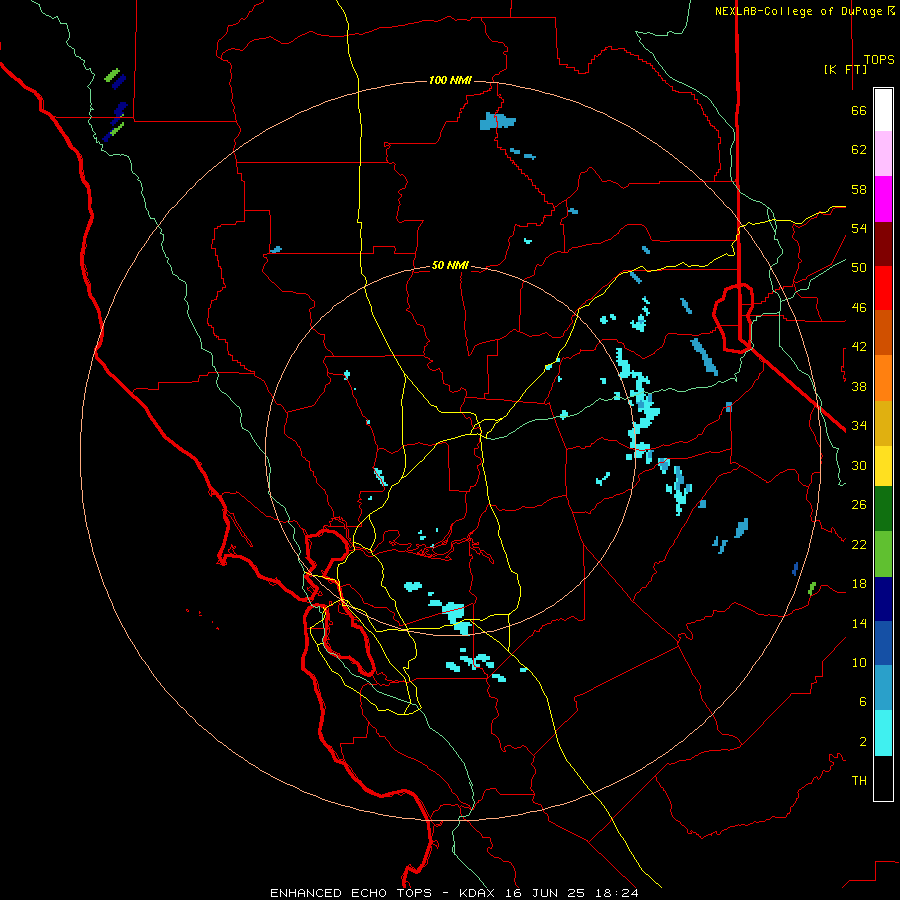Click the legend value 34
The width and height of the screenshot is (900, 900).
859,426
